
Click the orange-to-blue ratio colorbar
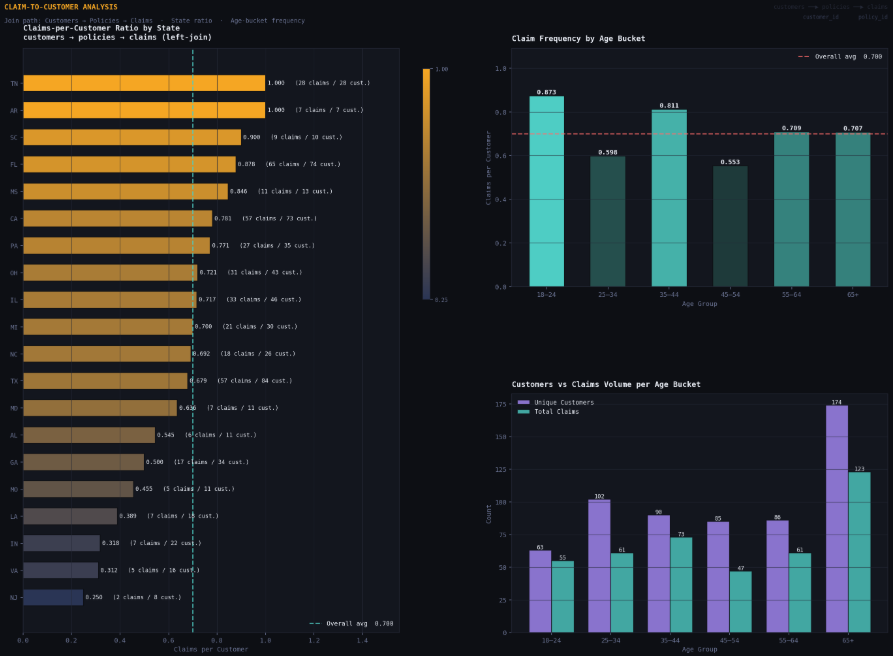[x=426, y=184]
